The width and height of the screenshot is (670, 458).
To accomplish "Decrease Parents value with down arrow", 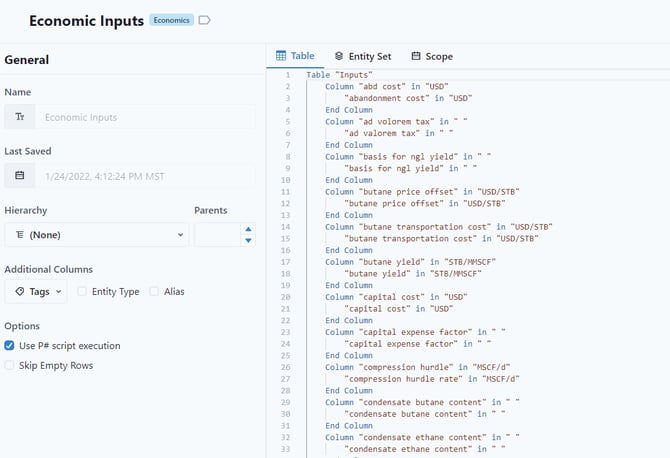I will pos(248,240).
